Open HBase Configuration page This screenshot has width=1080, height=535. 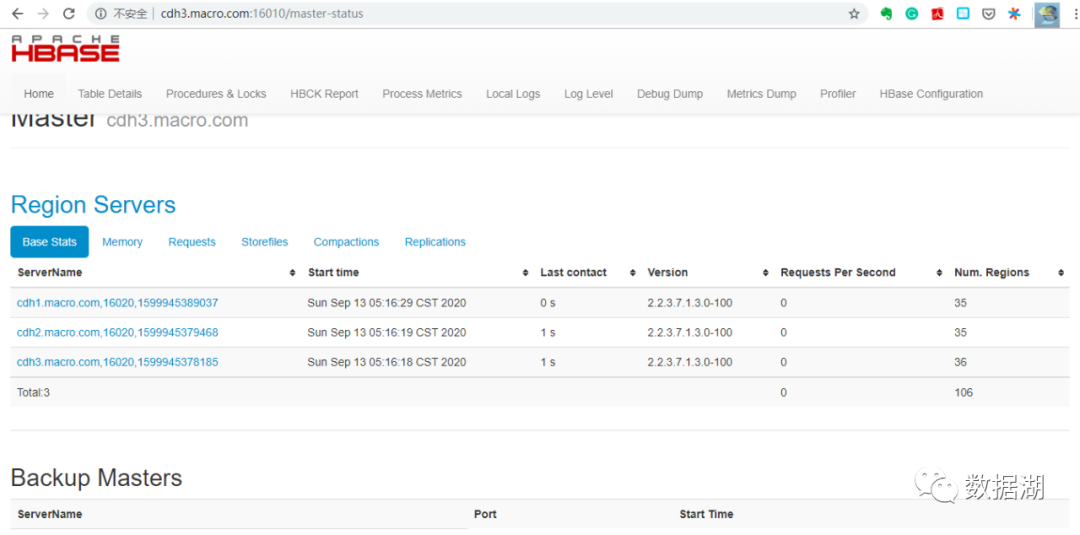pos(931,94)
